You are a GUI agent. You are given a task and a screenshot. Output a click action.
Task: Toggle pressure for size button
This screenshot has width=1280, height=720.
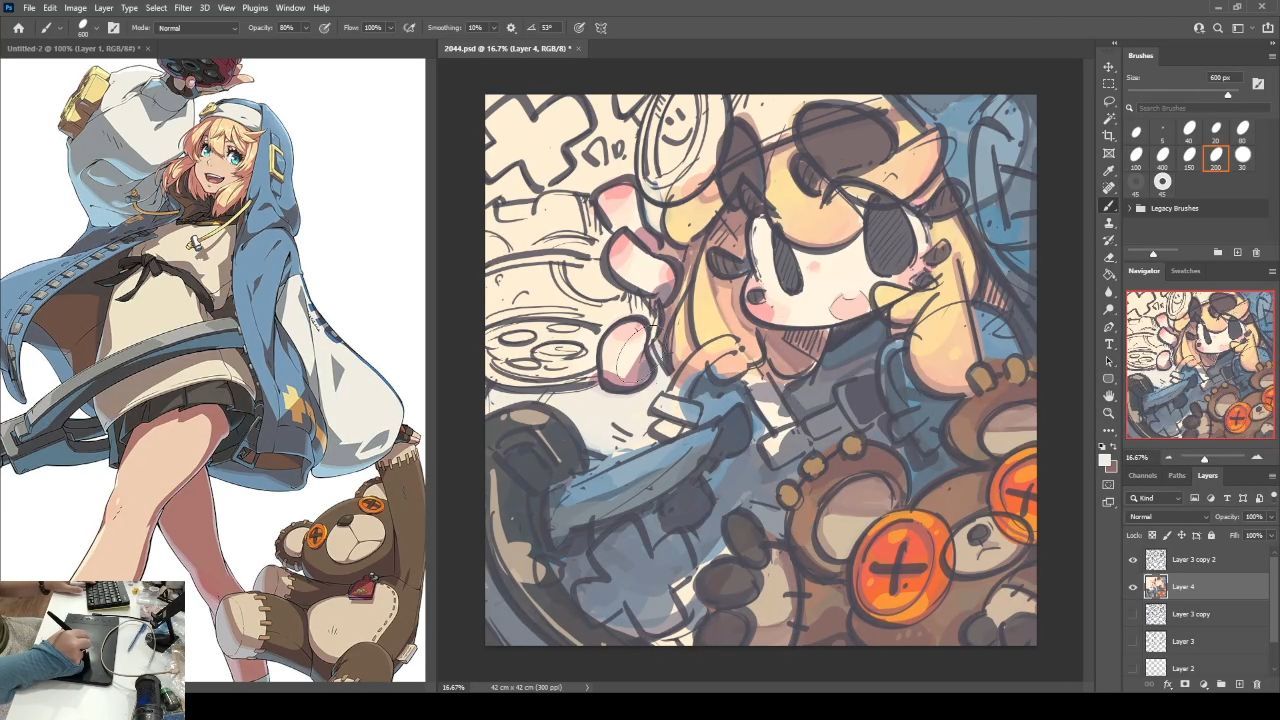point(579,28)
